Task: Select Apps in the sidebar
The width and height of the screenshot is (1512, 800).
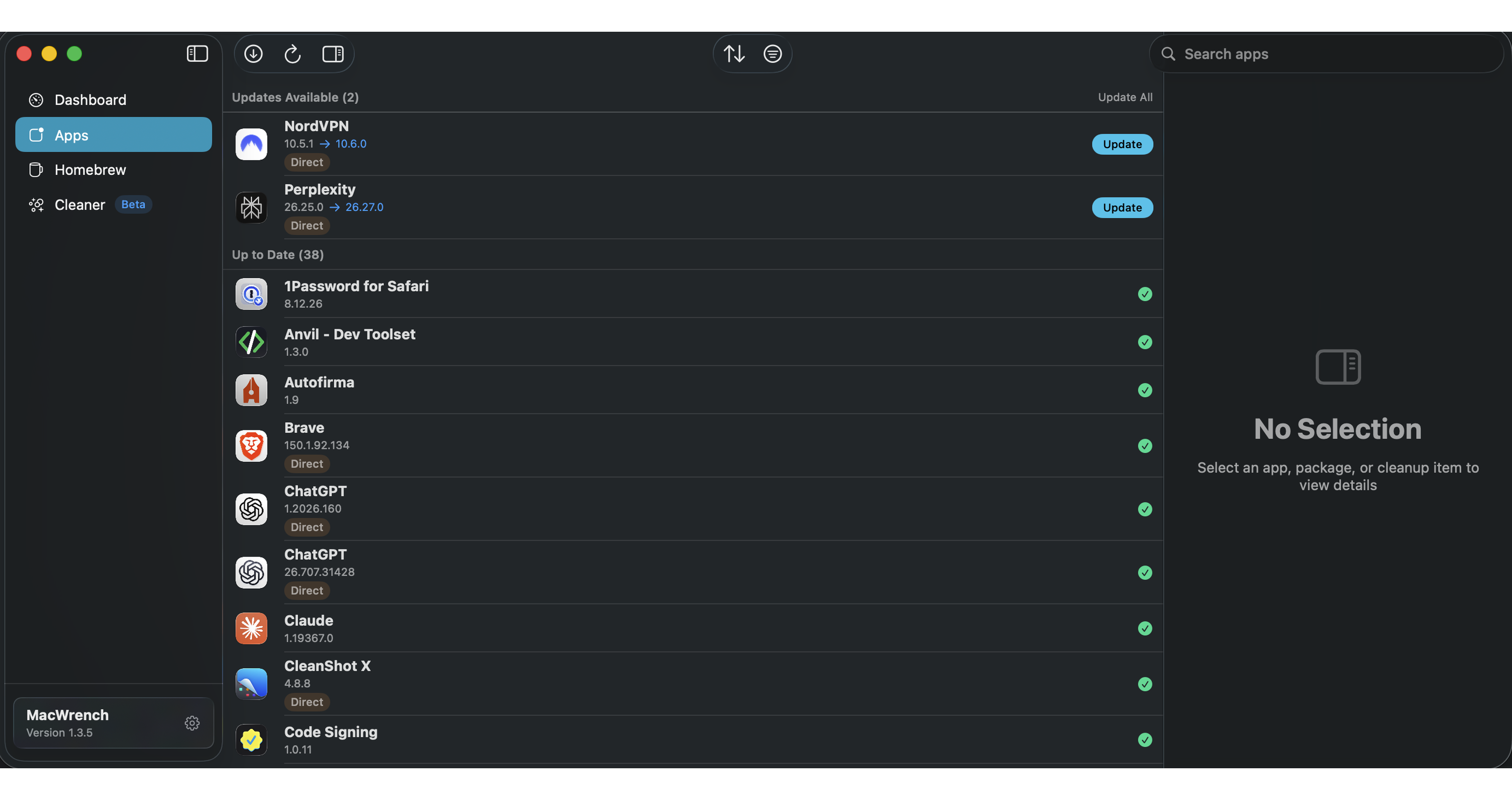Action: click(113, 135)
